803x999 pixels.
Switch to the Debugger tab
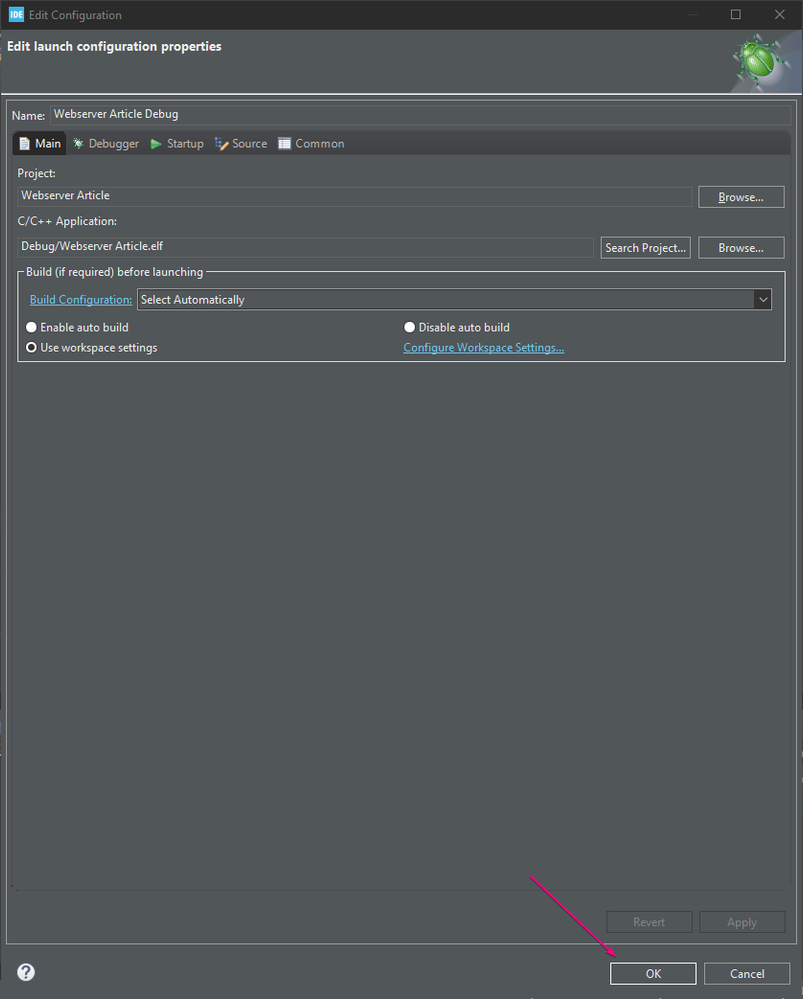(x=106, y=143)
